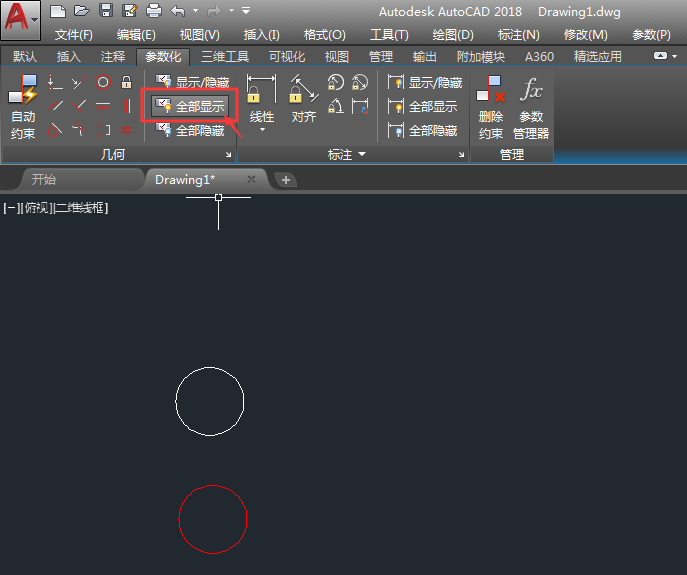The height and width of the screenshot is (575, 687).
Task: Open the 修改(M) menu
Action: pyautogui.click(x=585, y=35)
